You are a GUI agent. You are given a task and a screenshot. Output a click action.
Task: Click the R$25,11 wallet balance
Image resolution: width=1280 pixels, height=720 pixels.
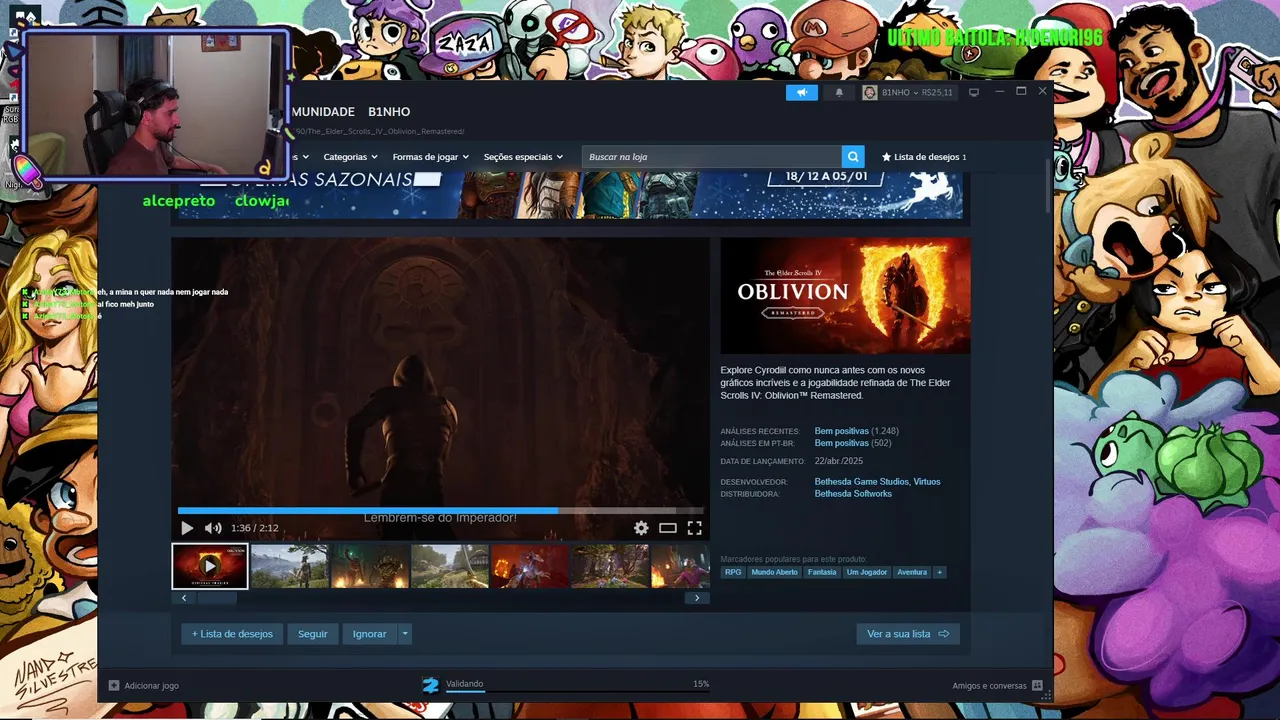(x=937, y=92)
